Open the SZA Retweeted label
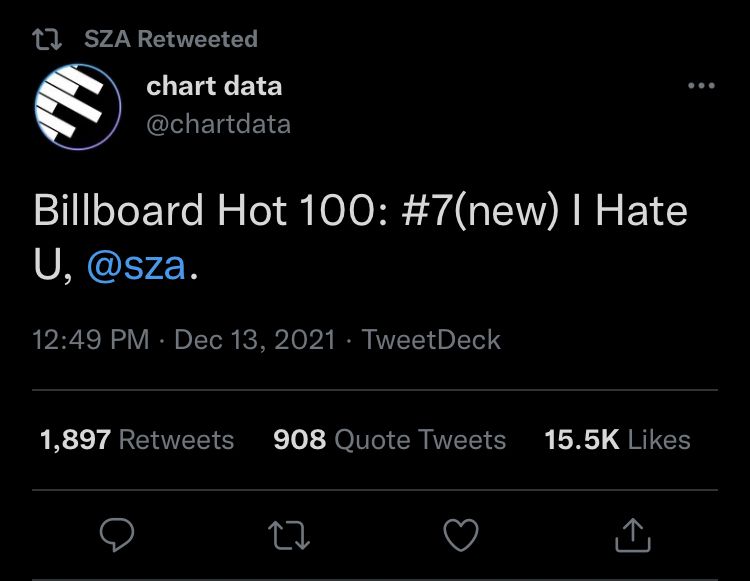 (171, 39)
